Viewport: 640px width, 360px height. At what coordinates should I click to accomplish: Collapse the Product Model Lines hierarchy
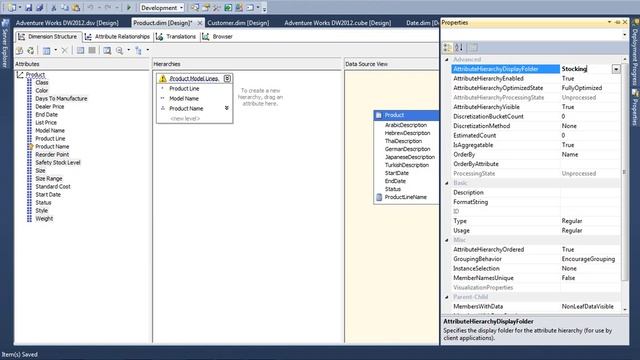click(x=227, y=78)
